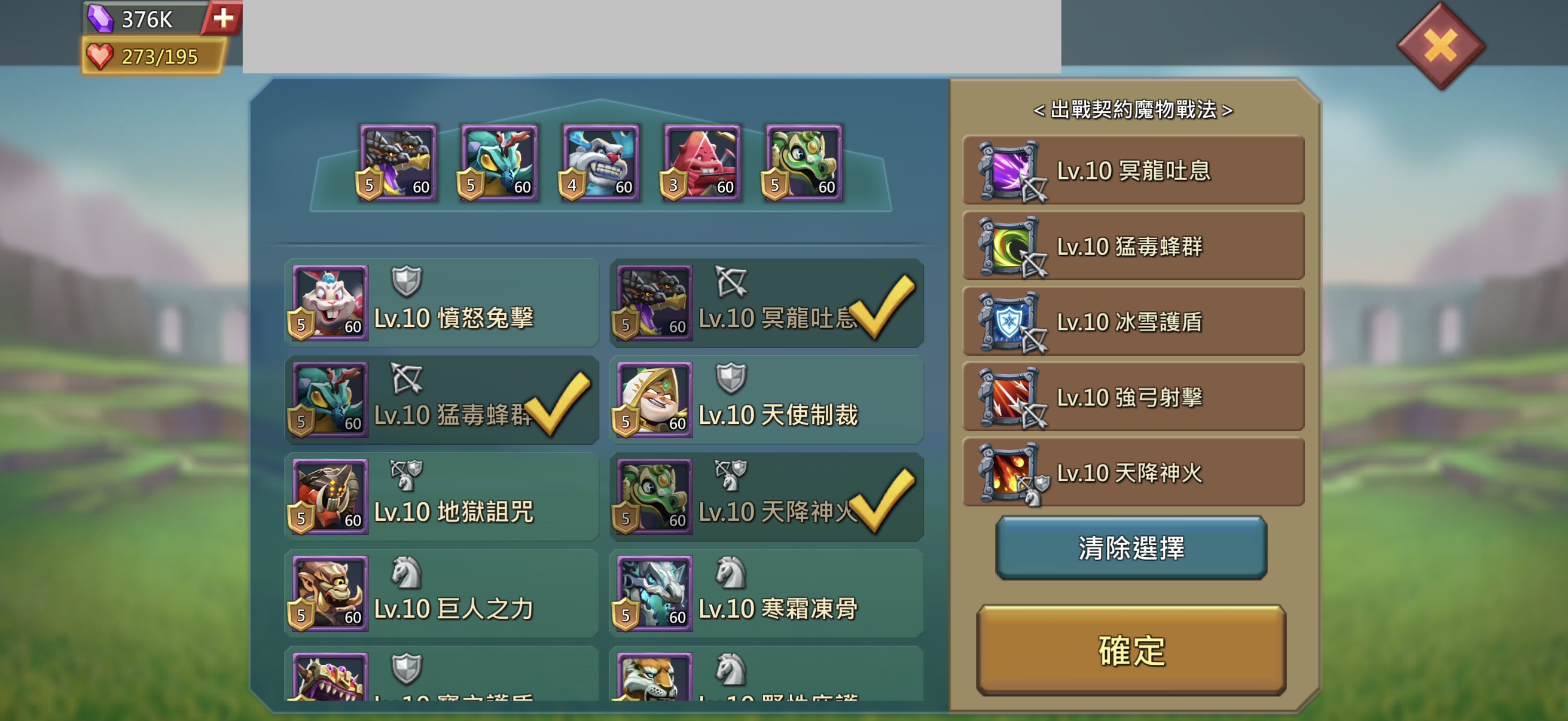Remove Lv.10 強弓射擊 from the selected skills
This screenshot has height=721, width=1568.
[x=1133, y=398]
